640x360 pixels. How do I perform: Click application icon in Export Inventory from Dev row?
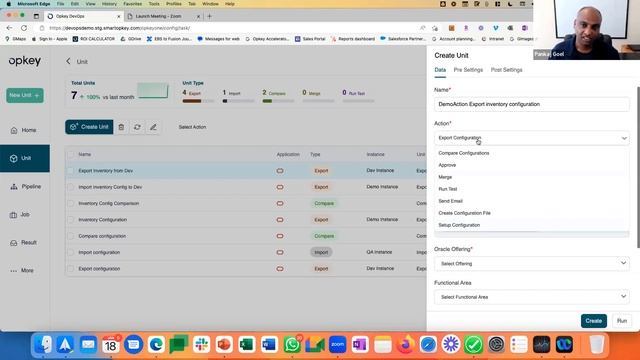[280, 171]
